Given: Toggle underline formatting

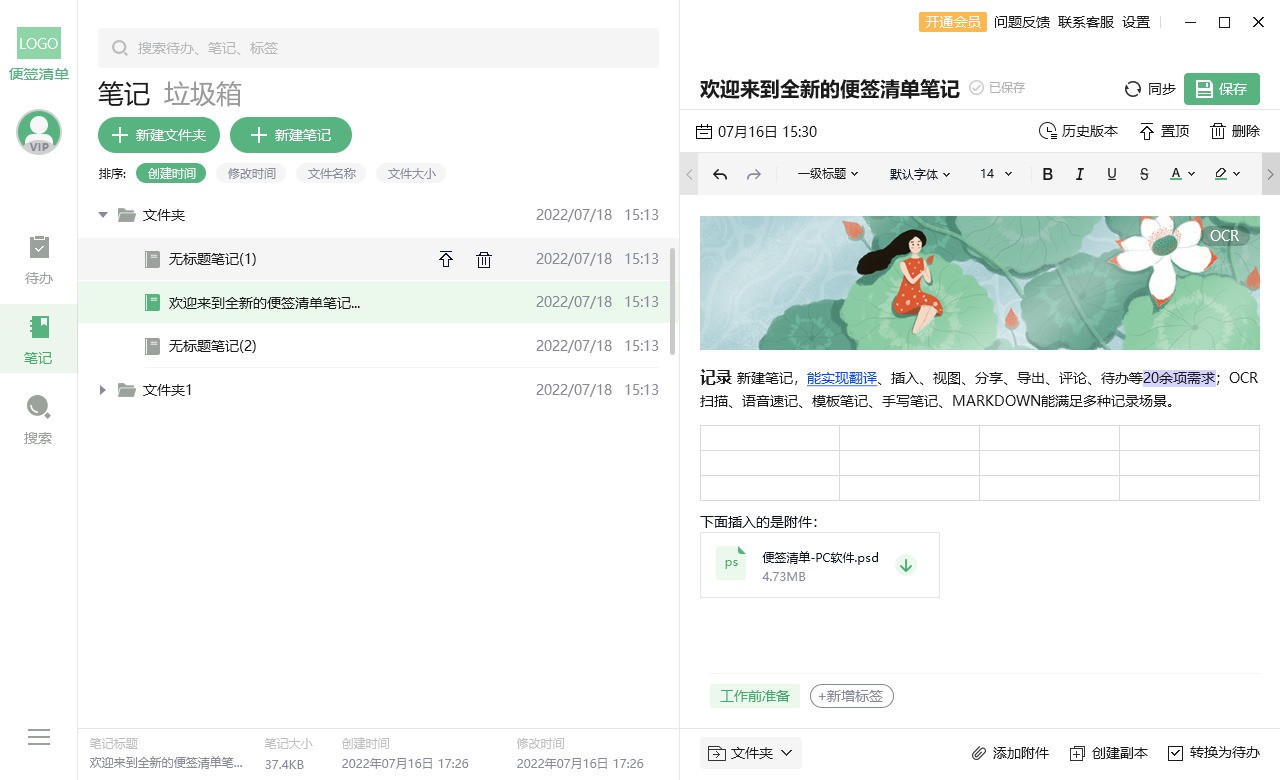Looking at the screenshot, I should pos(1111,173).
